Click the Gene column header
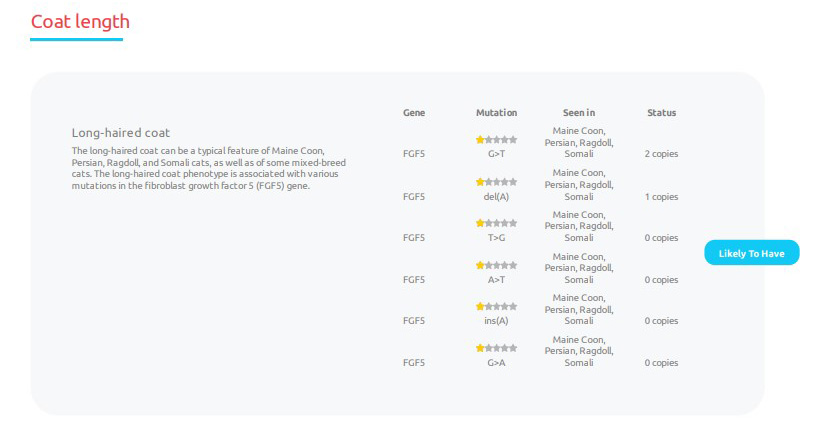Image resolution: width=820 pixels, height=430 pixels. [x=414, y=112]
